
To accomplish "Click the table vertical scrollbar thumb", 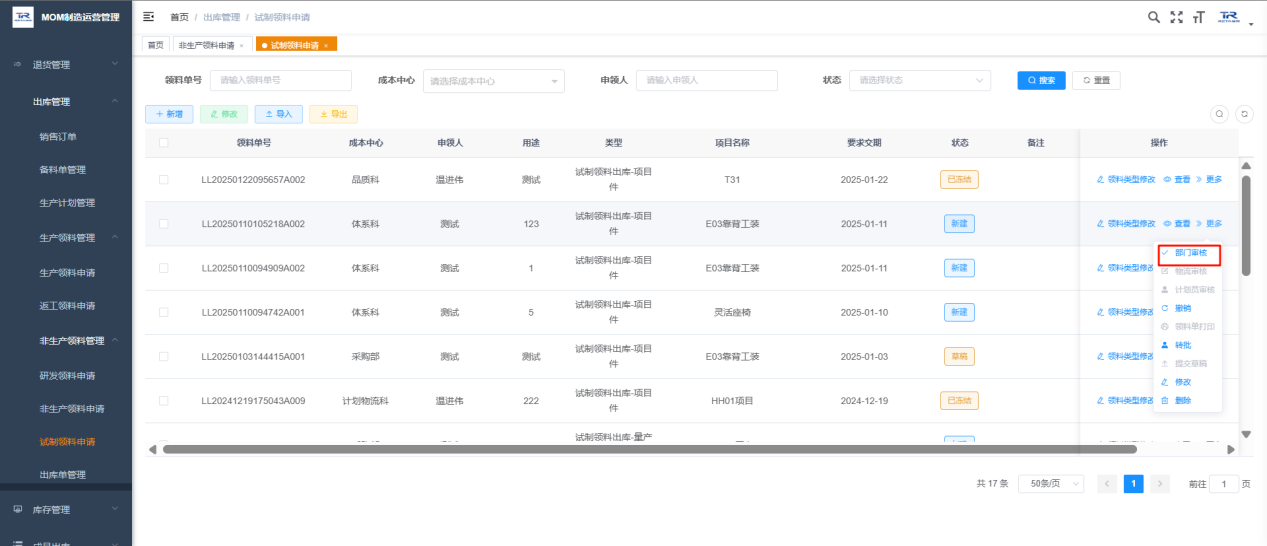I will point(1246,226).
